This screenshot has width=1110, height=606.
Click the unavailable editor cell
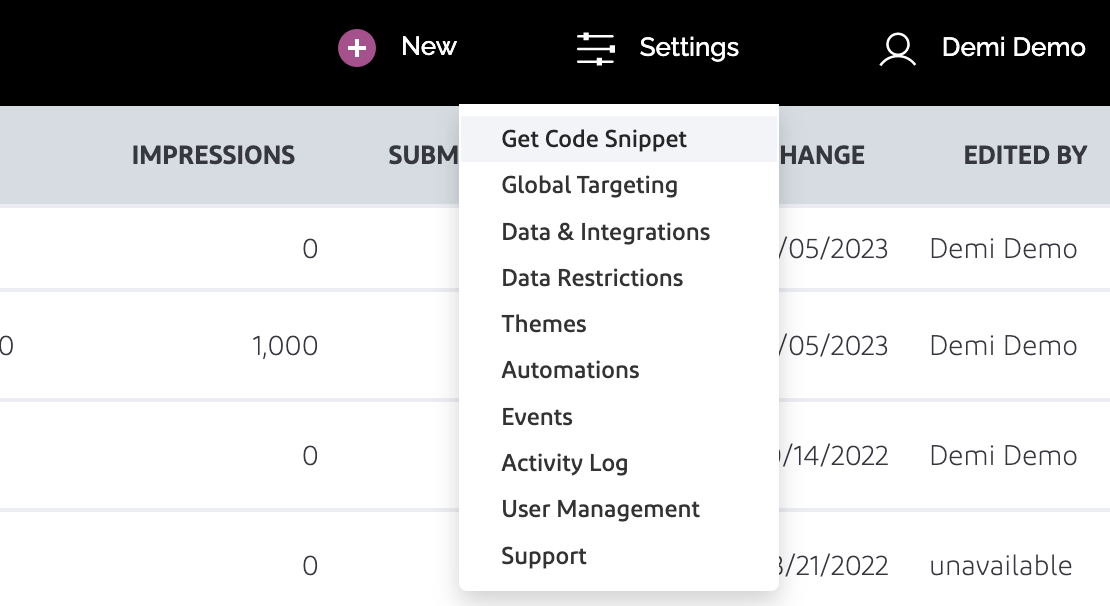click(x=1001, y=566)
